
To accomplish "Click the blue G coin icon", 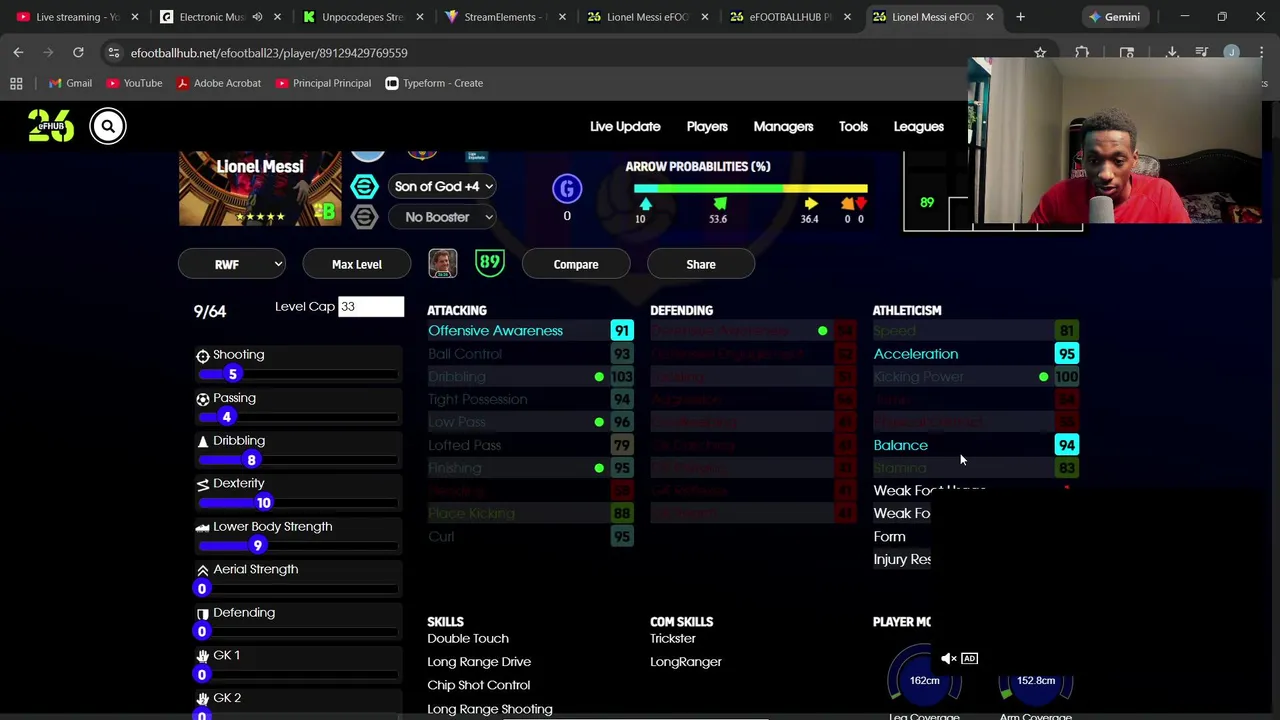I will tap(567, 189).
